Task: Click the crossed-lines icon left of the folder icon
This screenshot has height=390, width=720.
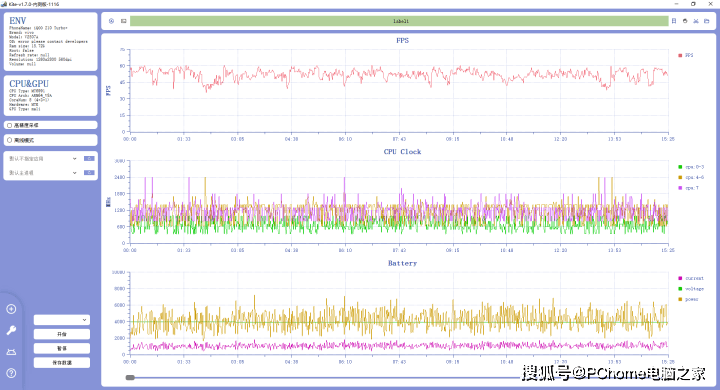Action: (696, 21)
